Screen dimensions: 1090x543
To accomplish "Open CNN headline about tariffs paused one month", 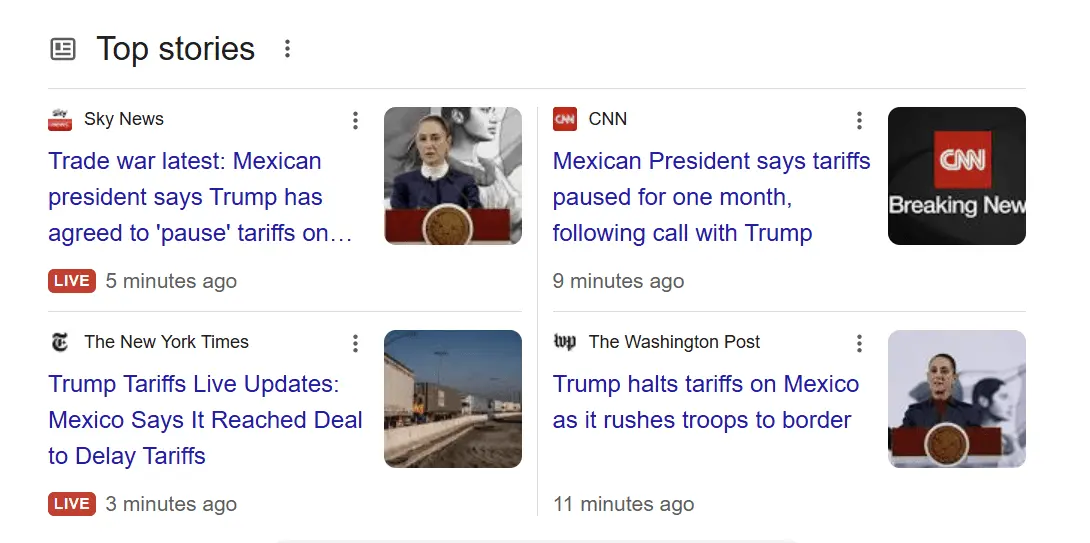I will pos(711,197).
